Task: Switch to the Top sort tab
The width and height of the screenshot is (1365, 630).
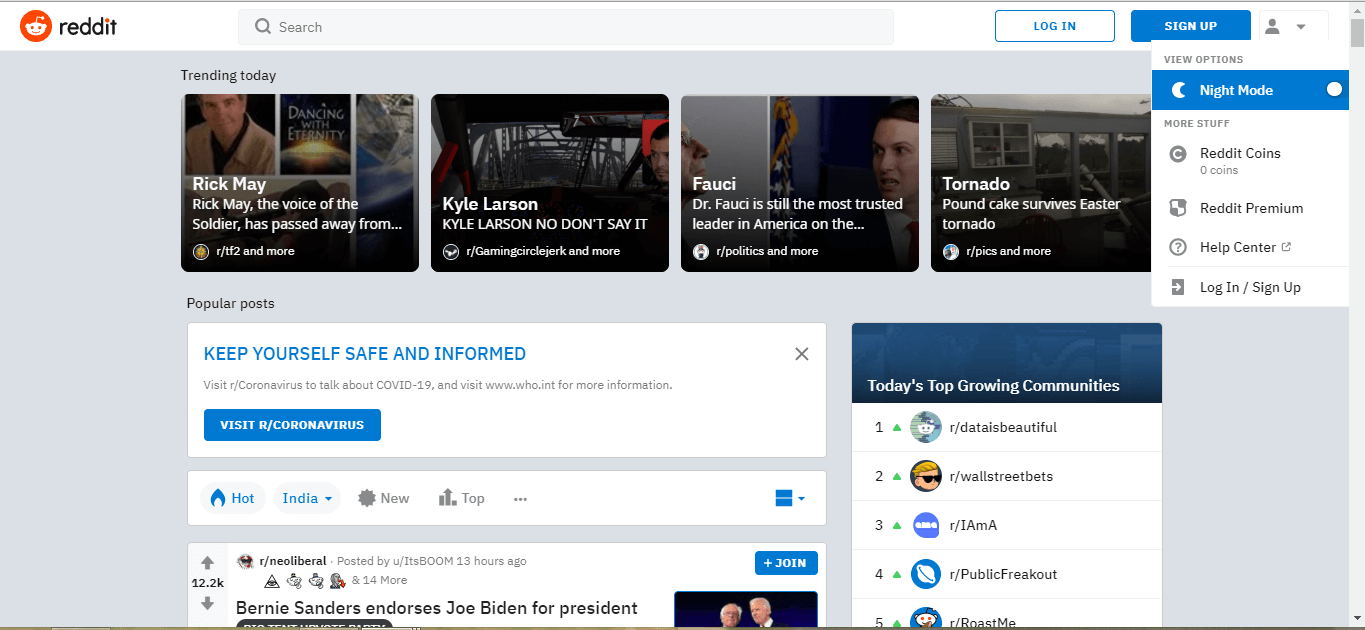Action: [x=461, y=498]
